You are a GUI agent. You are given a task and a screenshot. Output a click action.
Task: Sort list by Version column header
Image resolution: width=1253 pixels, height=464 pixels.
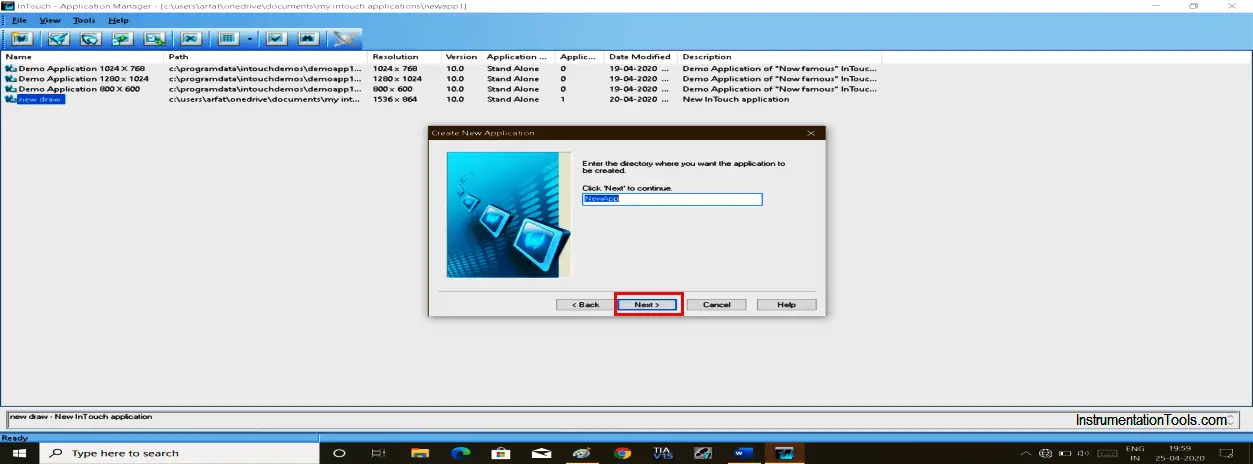point(462,57)
